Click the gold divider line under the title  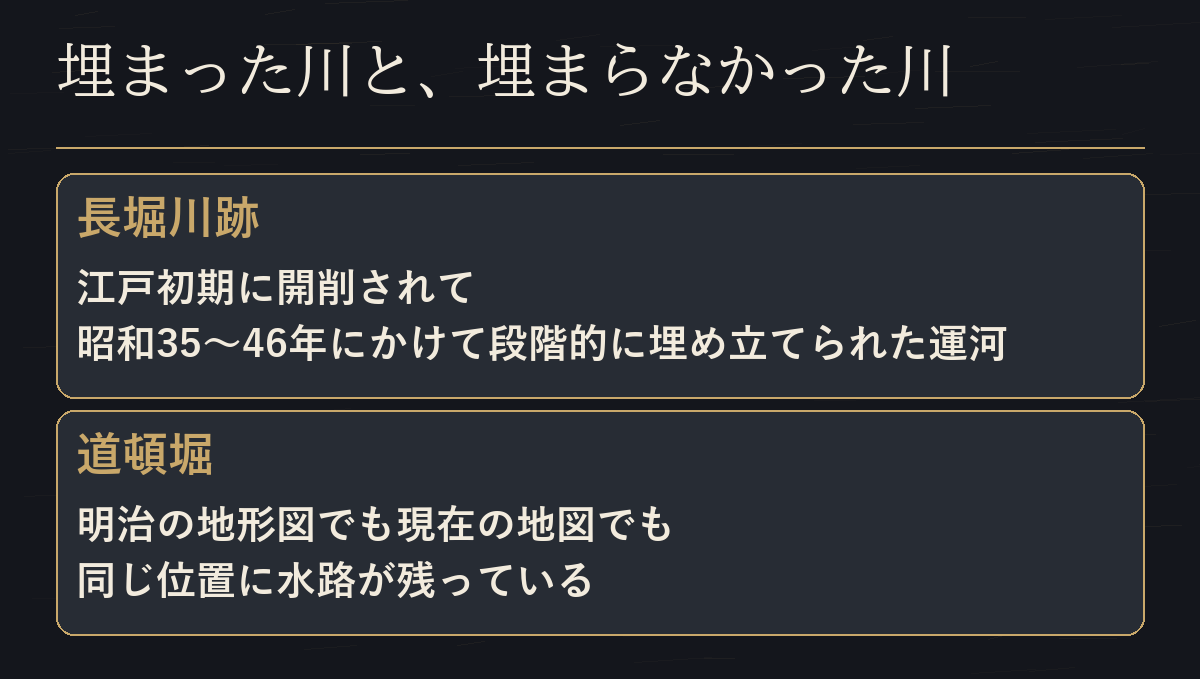pos(600,148)
